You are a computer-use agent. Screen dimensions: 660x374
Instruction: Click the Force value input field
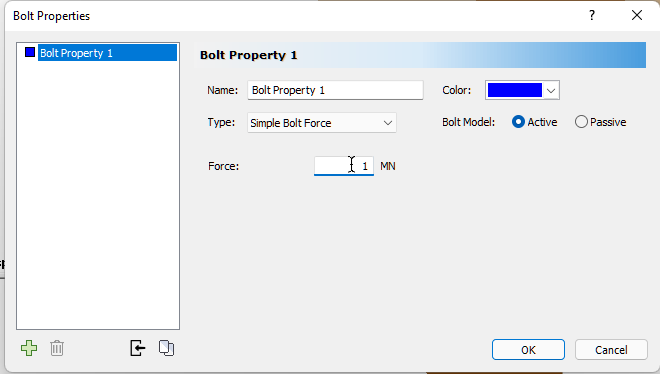pos(344,166)
